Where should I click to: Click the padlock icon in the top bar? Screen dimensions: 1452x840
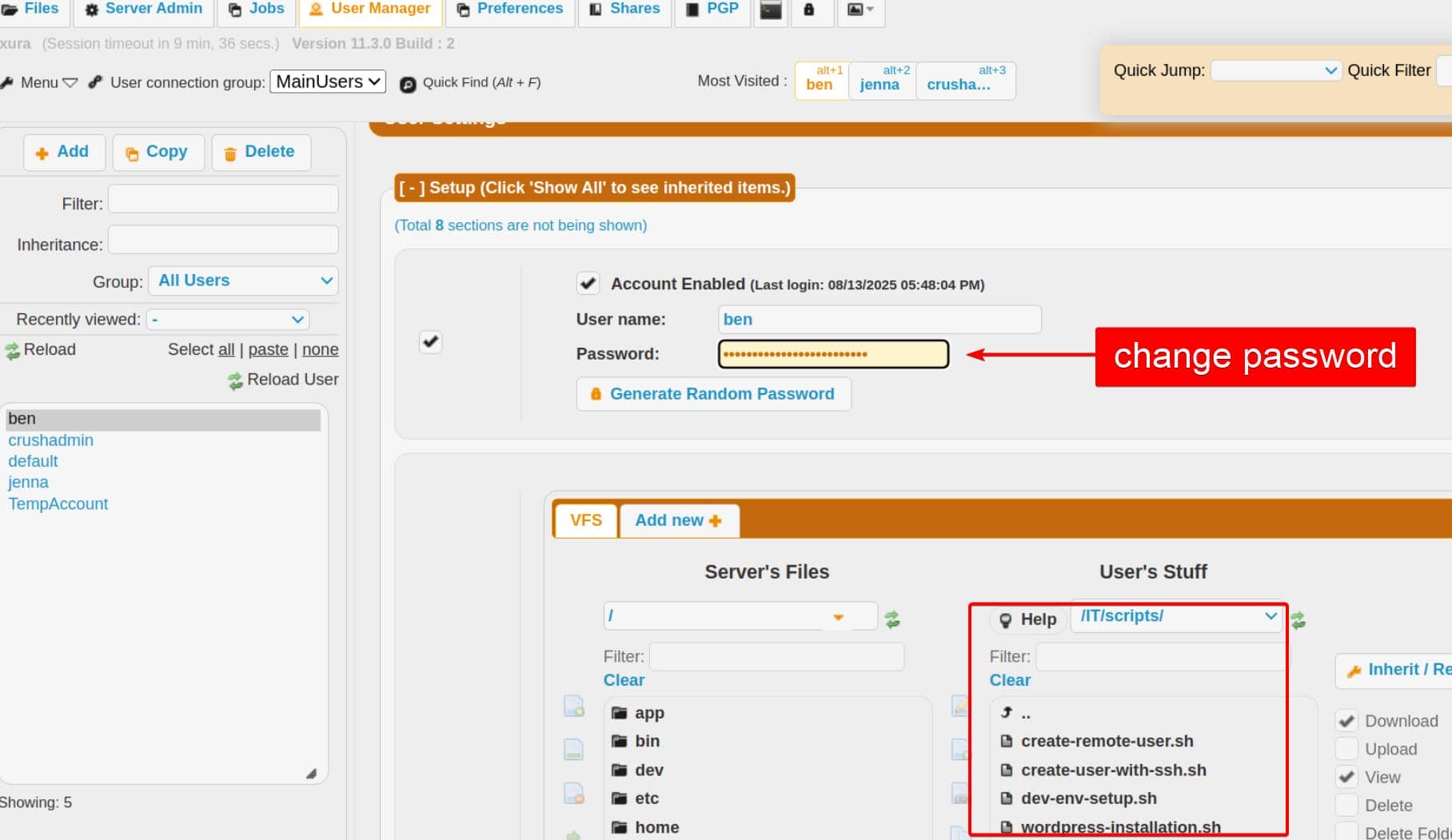click(809, 10)
